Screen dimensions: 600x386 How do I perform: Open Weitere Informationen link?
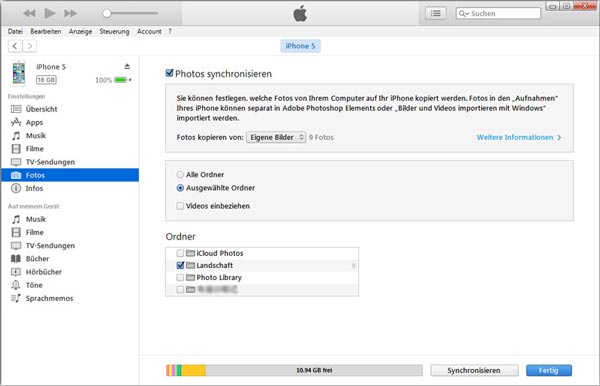(519, 137)
